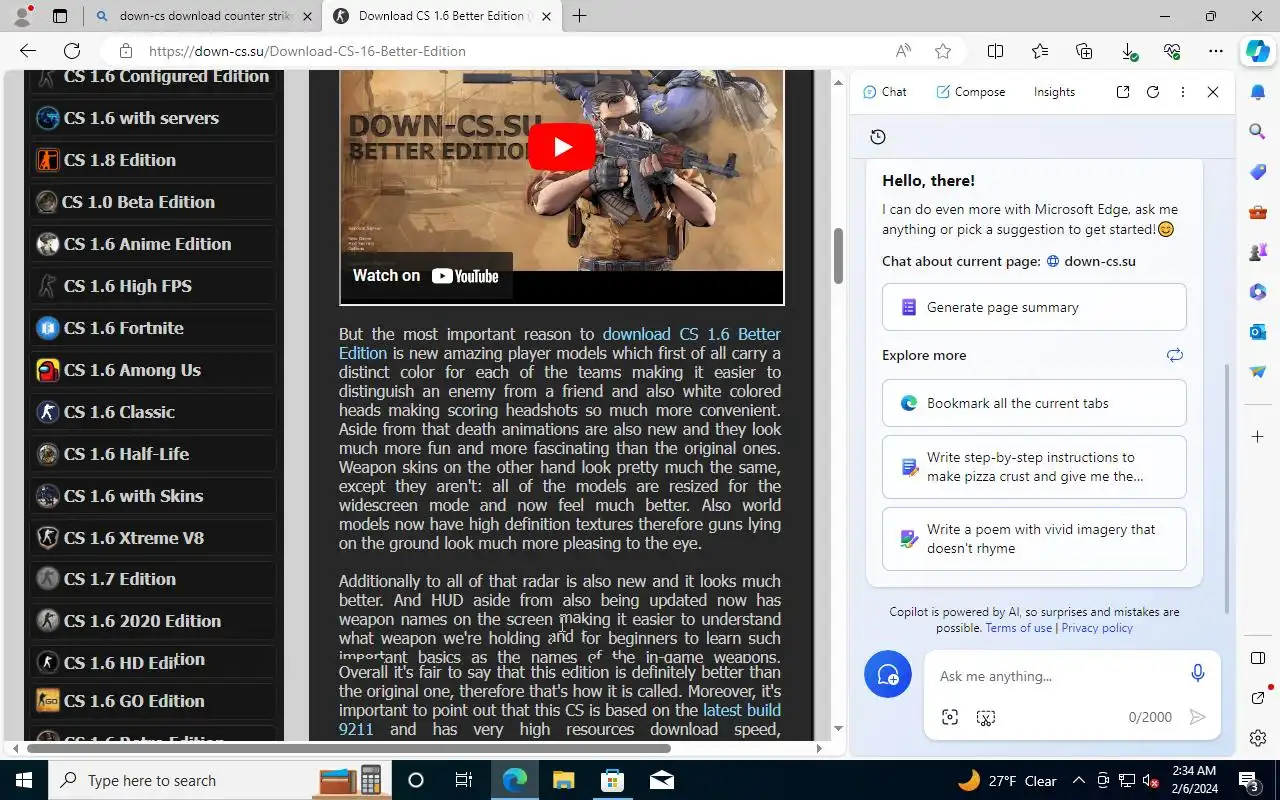The image size is (1280, 800).
Task: Toggle the Copilot sidebar button
Action: coord(1257,51)
